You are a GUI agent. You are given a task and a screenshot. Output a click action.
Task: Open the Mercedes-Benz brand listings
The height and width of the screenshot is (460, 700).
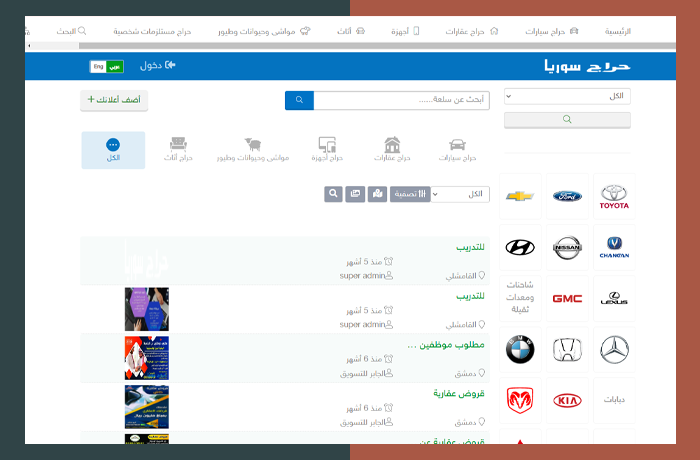pyautogui.click(x=614, y=349)
